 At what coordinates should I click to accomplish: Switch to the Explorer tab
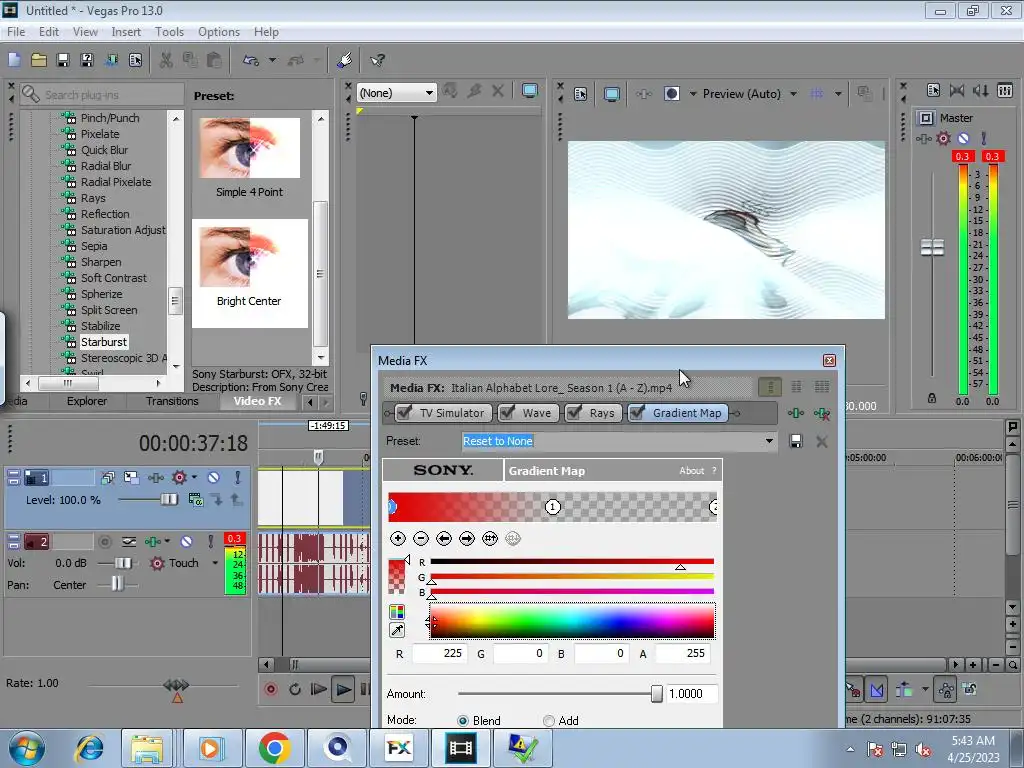tap(86, 401)
